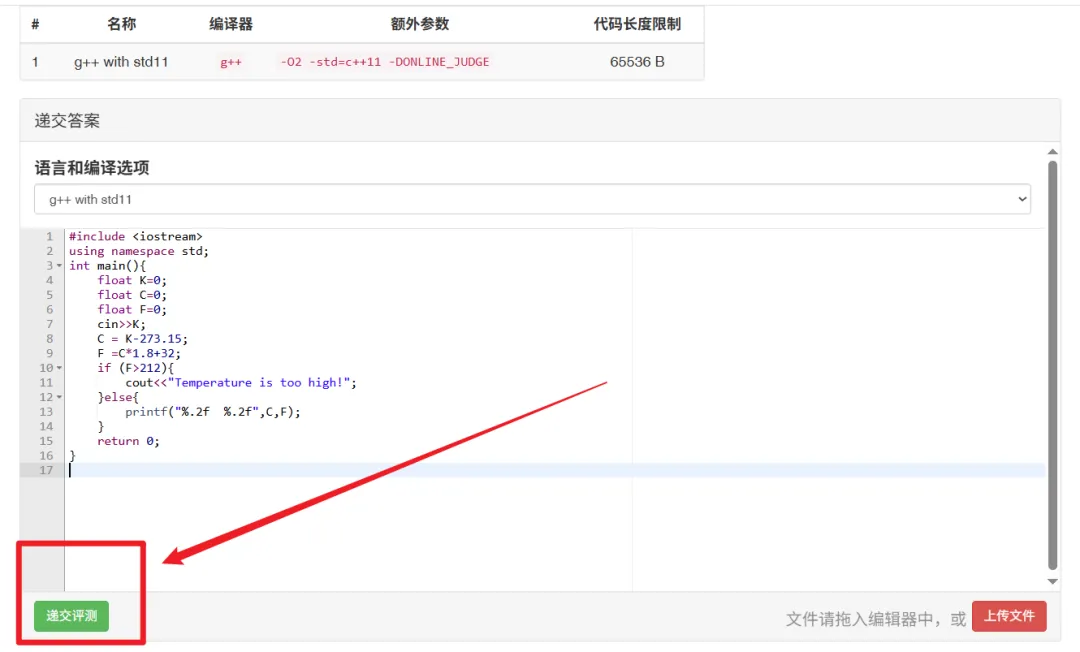Image resolution: width=1080 pixels, height=652 pixels.
Task: Click the dropdown arrow beside 'g++ with std11'
Action: tap(1023, 199)
